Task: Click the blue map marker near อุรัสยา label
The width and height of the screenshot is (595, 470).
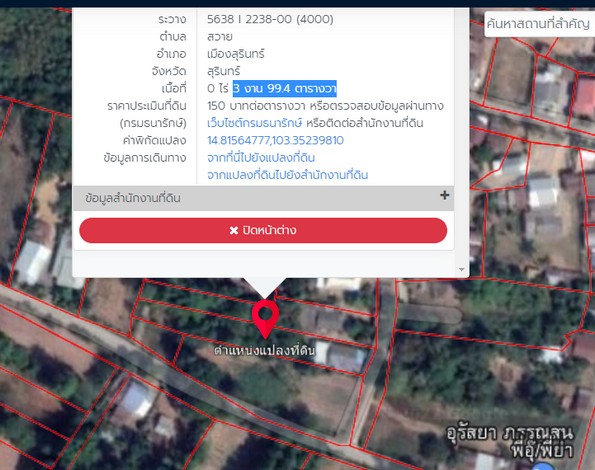Action: [543, 466]
